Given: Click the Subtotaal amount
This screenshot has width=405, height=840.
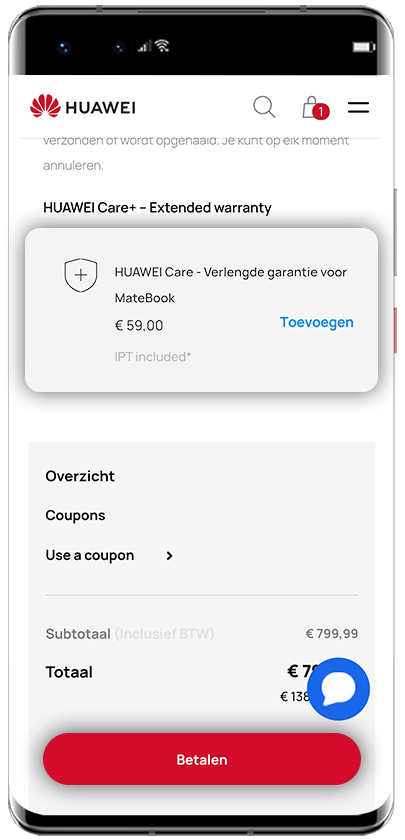Looking at the screenshot, I should (x=332, y=634).
